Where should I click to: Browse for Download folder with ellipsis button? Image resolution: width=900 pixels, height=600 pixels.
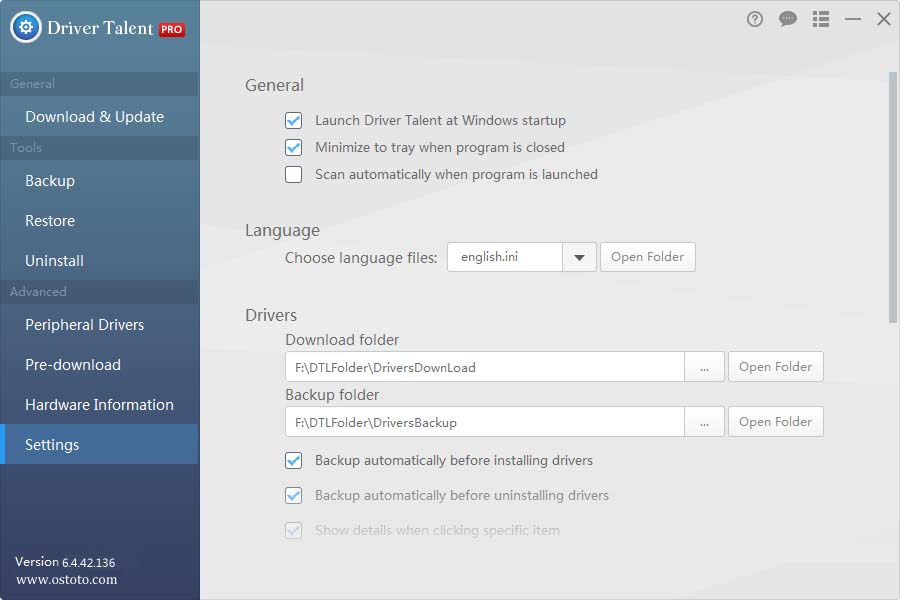click(704, 367)
